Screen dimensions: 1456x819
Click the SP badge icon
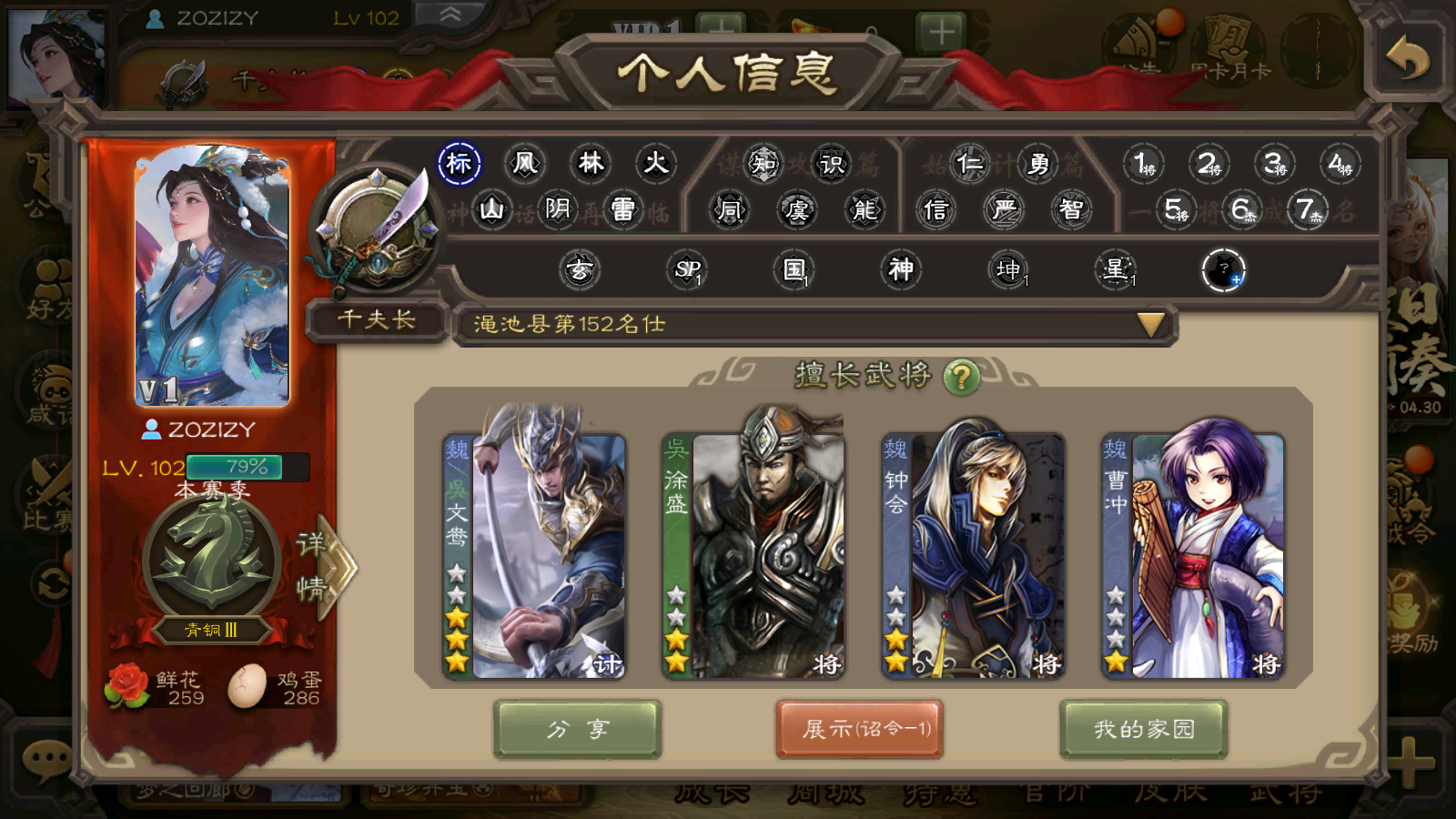coord(687,269)
